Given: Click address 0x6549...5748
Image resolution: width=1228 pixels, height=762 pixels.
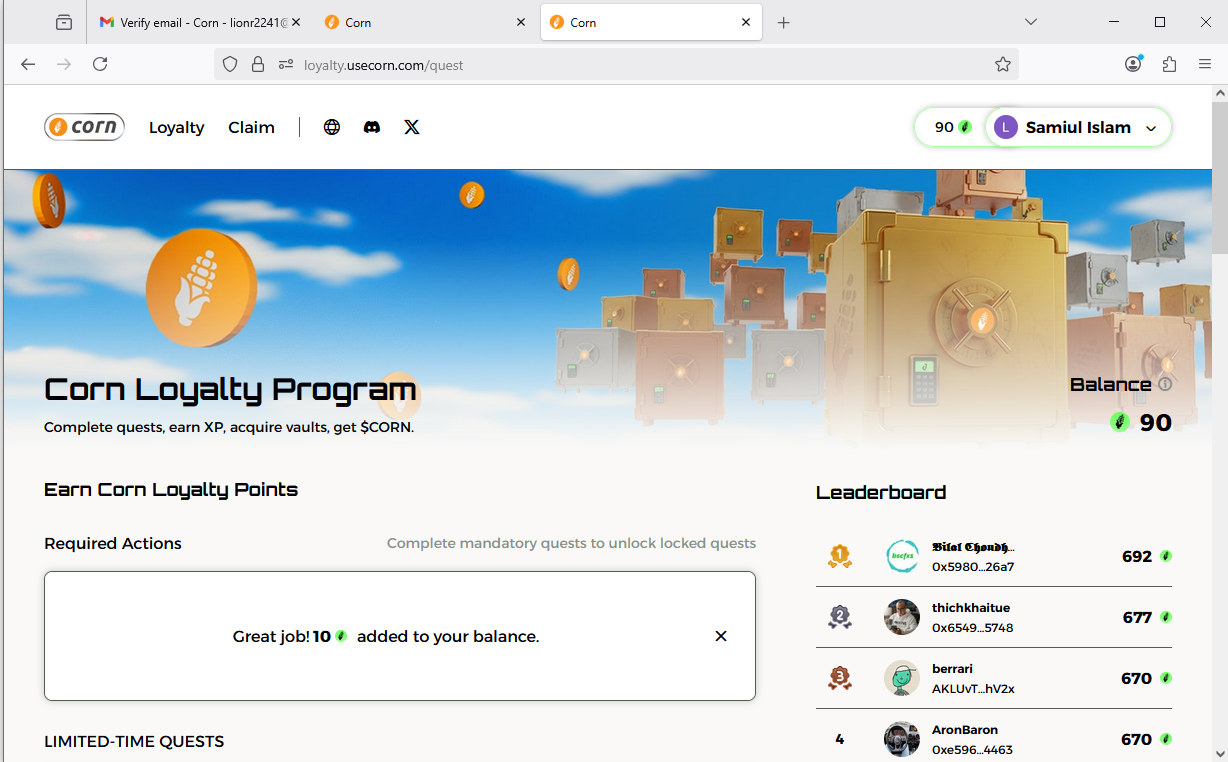Looking at the screenshot, I should pyautogui.click(x=973, y=628).
